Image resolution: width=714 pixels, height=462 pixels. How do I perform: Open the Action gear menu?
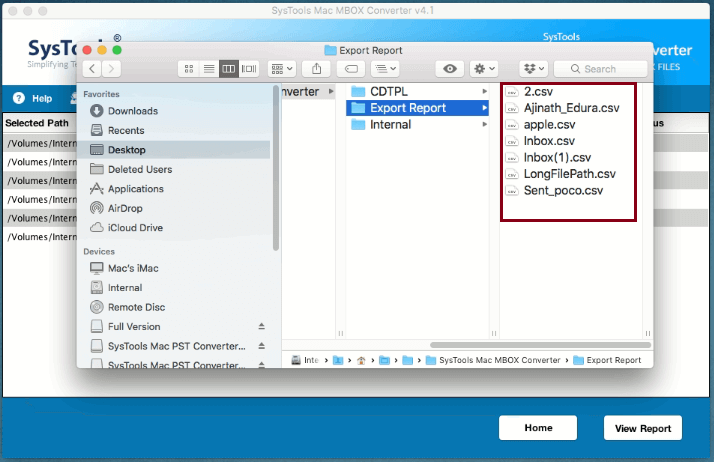tap(484, 69)
